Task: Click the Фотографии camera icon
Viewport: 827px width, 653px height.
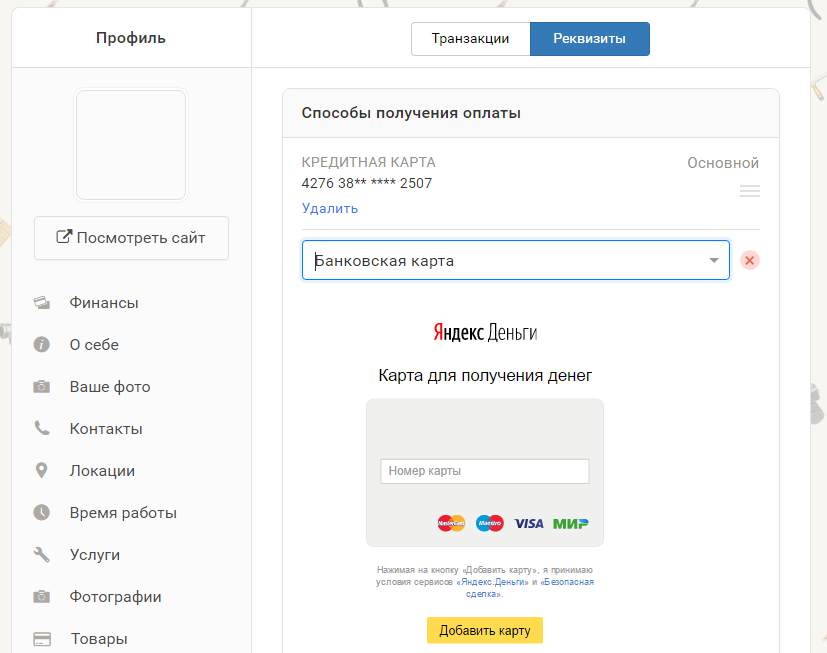Action: pos(42,597)
